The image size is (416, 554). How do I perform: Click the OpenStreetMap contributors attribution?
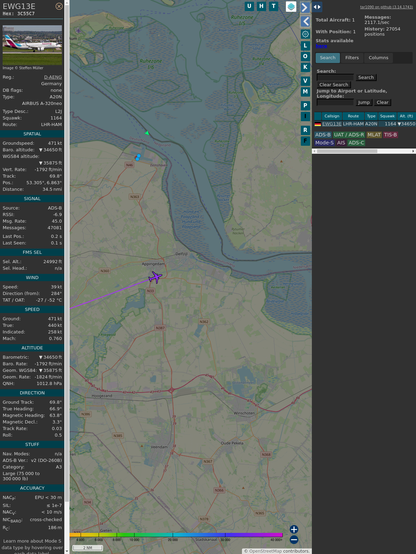tap(277, 551)
